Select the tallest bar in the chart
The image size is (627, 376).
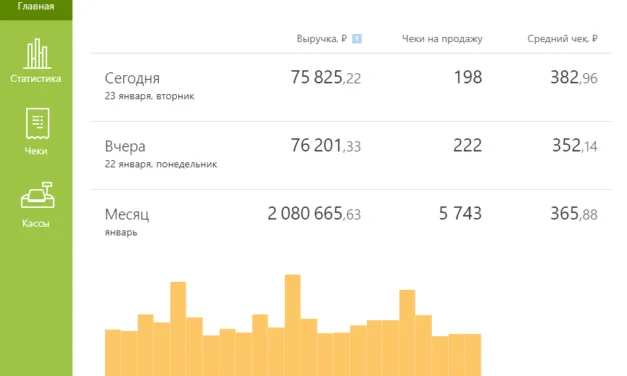(293, 325)
